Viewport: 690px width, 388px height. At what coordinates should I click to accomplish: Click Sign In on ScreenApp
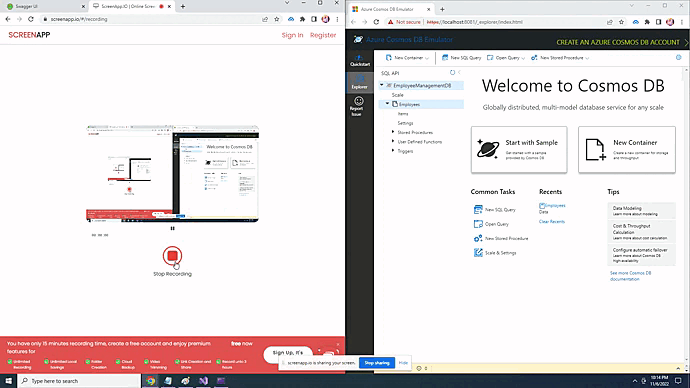point(292,35)
